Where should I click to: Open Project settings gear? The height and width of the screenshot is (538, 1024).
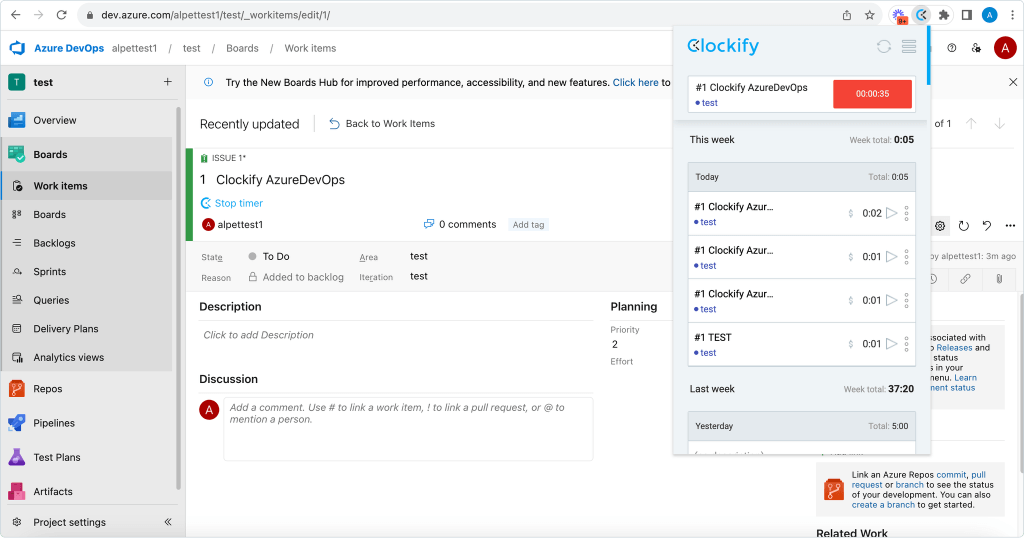18,522
